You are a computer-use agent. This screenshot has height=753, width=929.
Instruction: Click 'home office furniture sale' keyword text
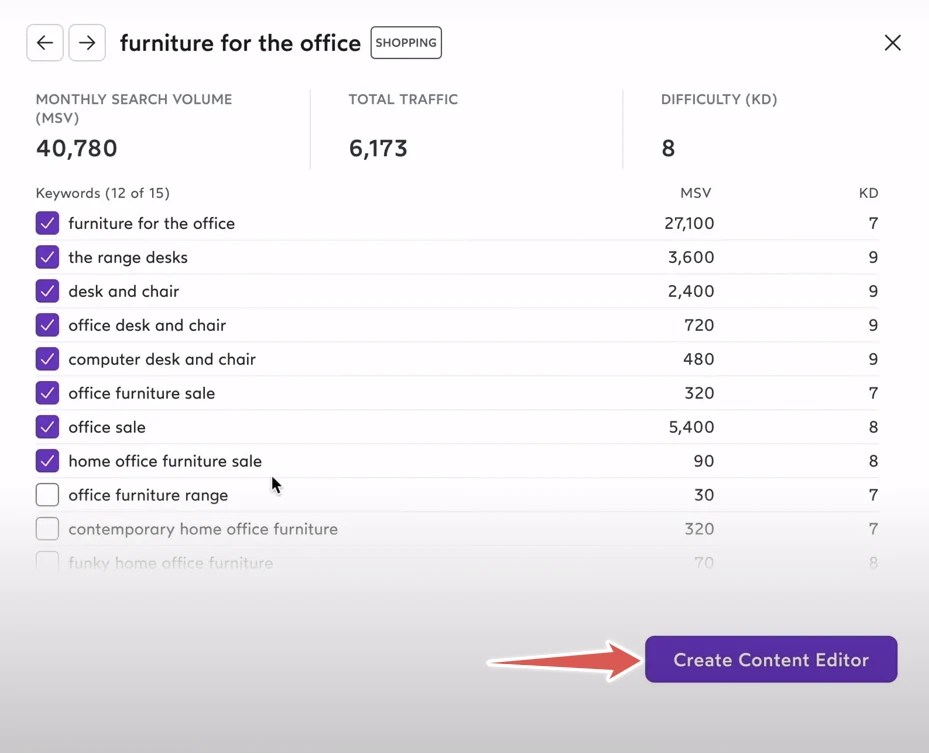tap(165, 461)
